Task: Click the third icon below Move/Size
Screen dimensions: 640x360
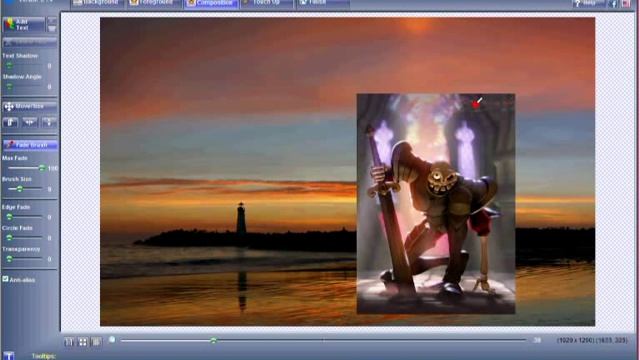Action: point(49,122)
